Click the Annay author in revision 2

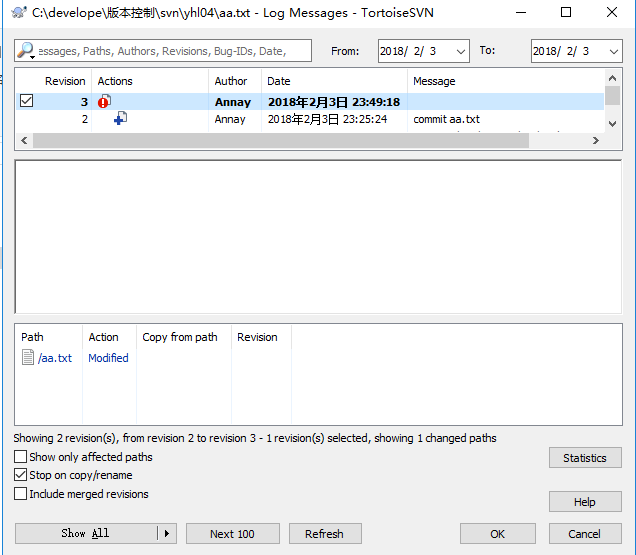tap(230, 119)
